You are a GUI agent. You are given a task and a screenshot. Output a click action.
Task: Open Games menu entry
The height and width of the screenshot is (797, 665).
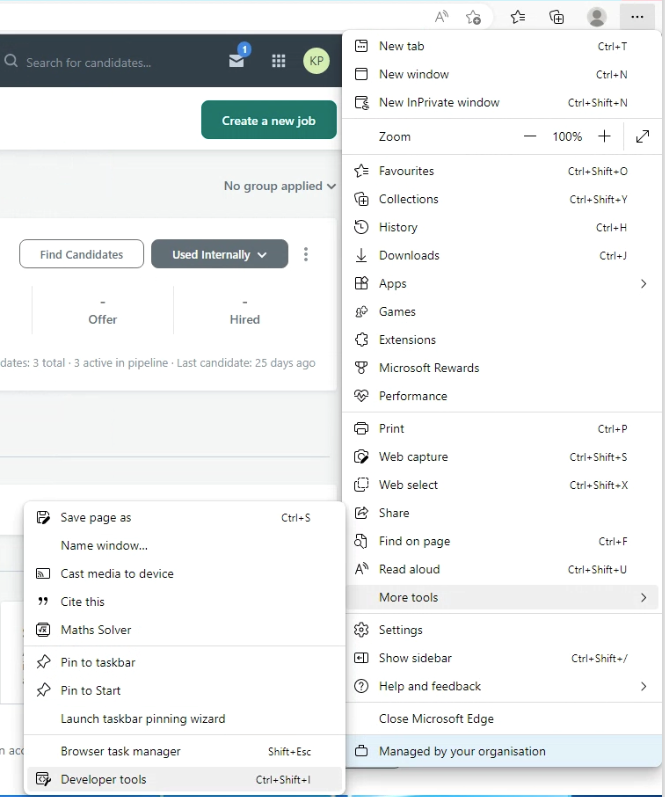pyautogui.click(x=502, y=312)
